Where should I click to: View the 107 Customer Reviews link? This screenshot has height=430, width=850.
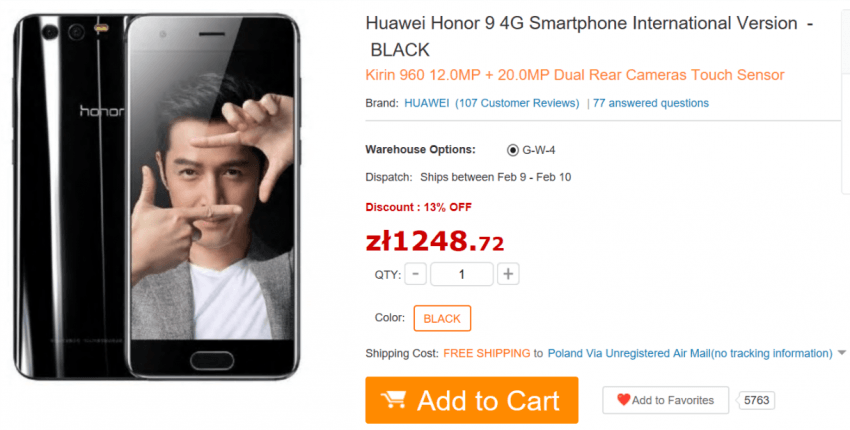[x=517, y=103]
